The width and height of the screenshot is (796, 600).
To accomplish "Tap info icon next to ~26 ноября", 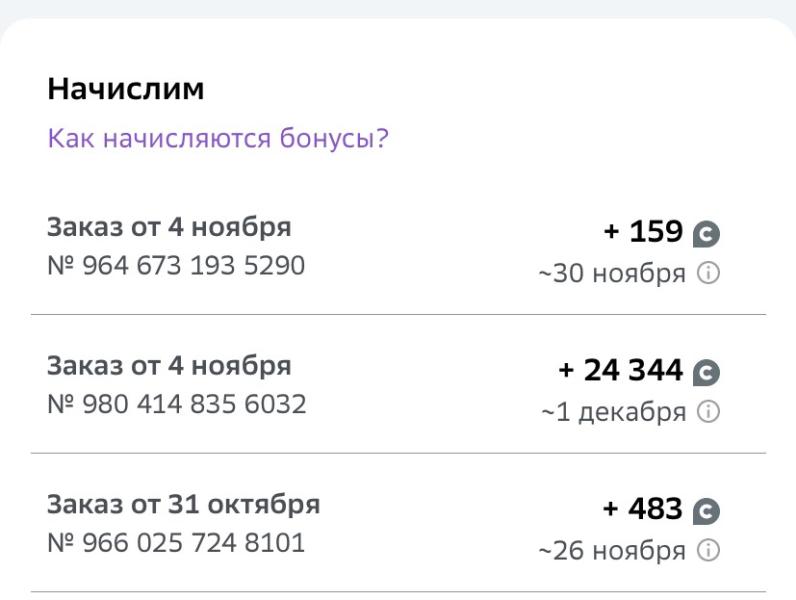I will tap(708, 550).
